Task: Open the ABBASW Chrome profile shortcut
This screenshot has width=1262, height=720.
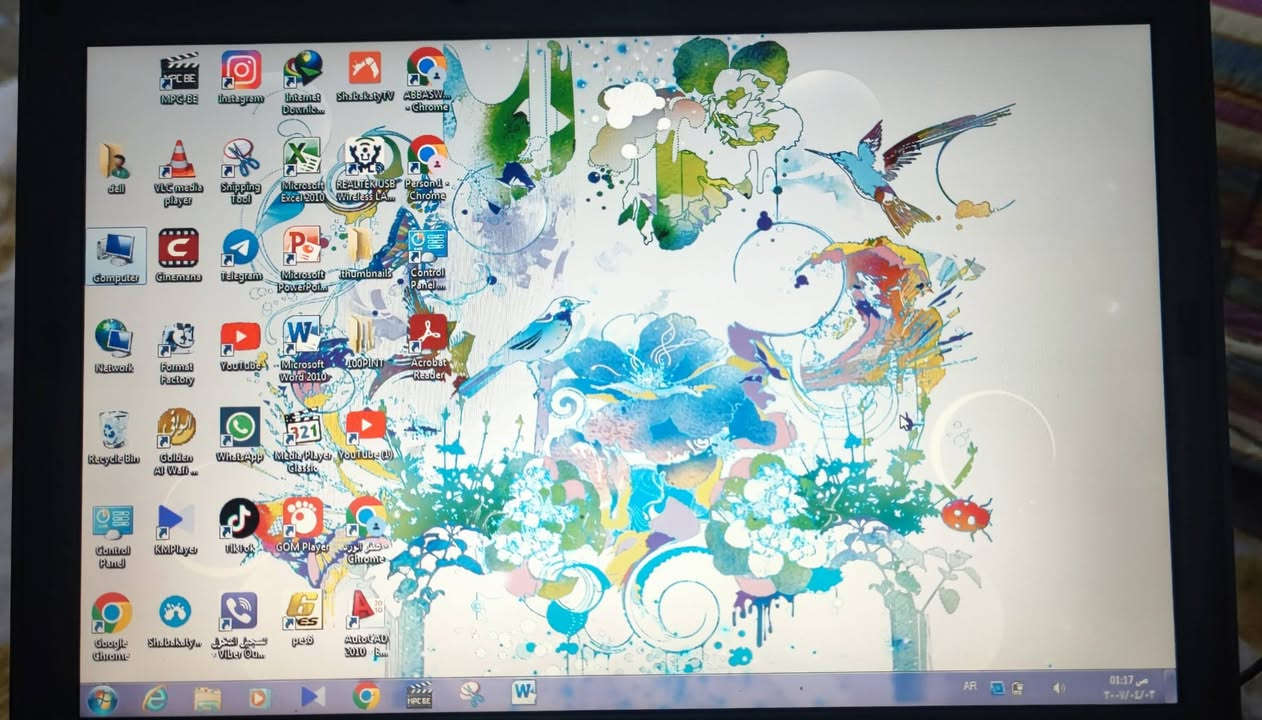Action: [x=427, y=80]
